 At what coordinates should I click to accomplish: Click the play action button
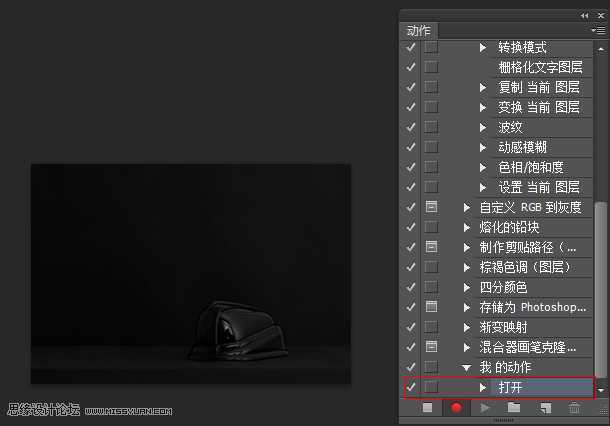tap(485, 408)
